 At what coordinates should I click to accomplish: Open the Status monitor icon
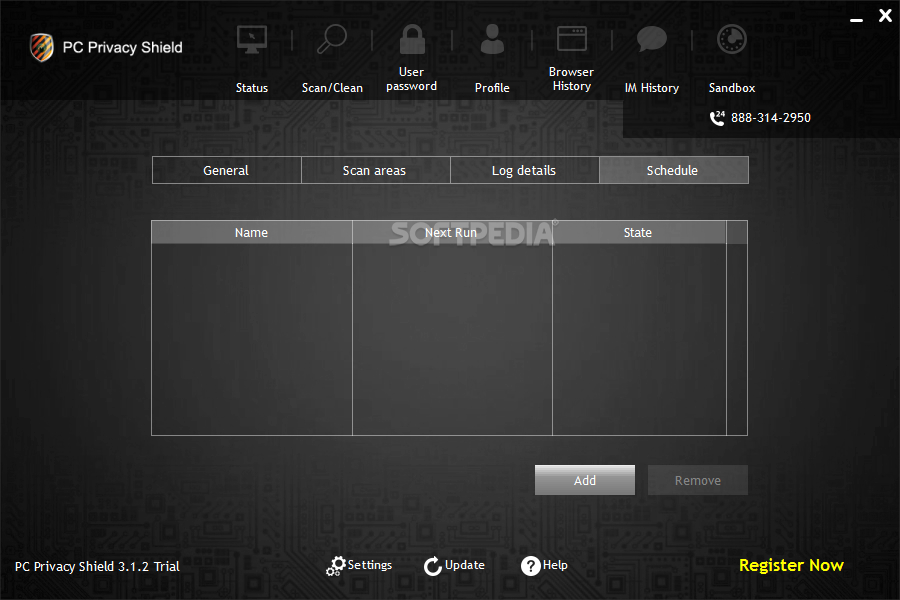pyautogui.click(x=251, y=40)
